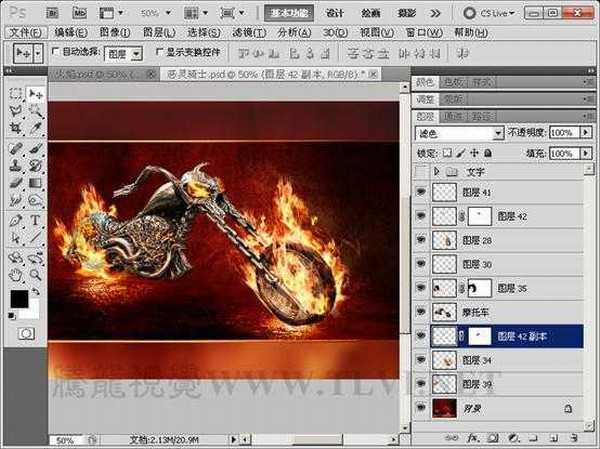Hide the 背景 layer via eye icon

421,408
